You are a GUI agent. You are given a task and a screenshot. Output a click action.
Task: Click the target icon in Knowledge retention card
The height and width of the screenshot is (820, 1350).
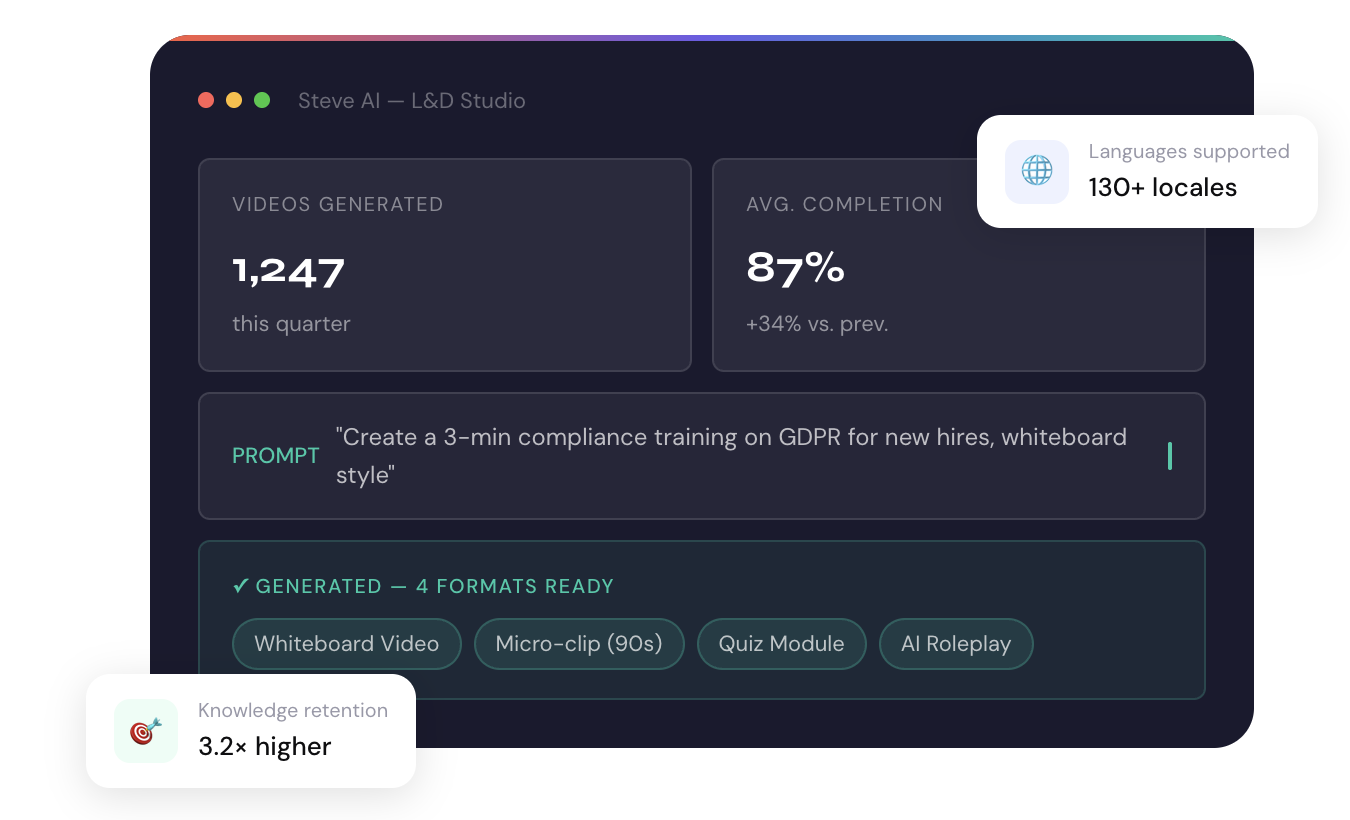[x=146, y=731]
